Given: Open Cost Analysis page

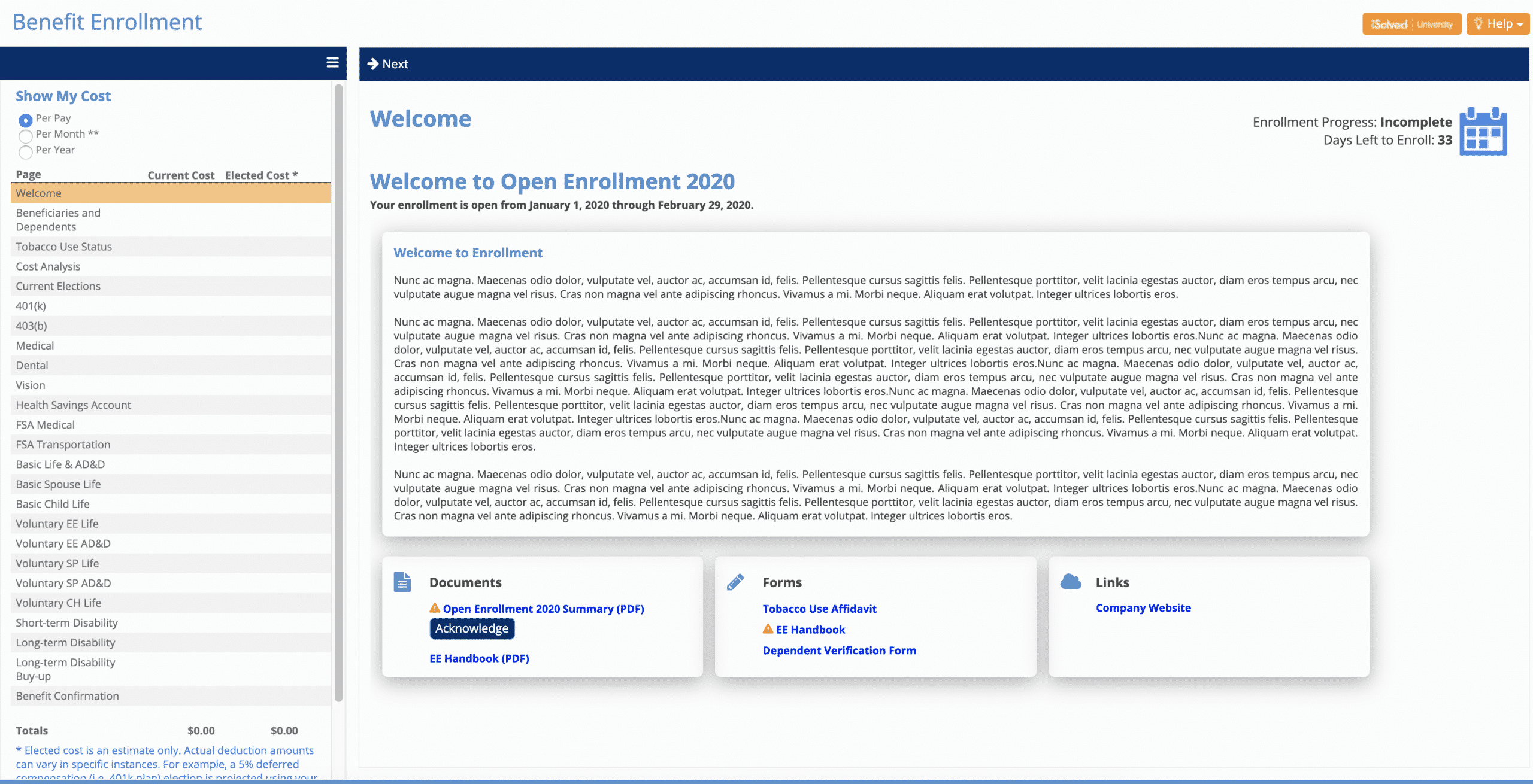Looking at the screenshot, I should click(171, 266).
